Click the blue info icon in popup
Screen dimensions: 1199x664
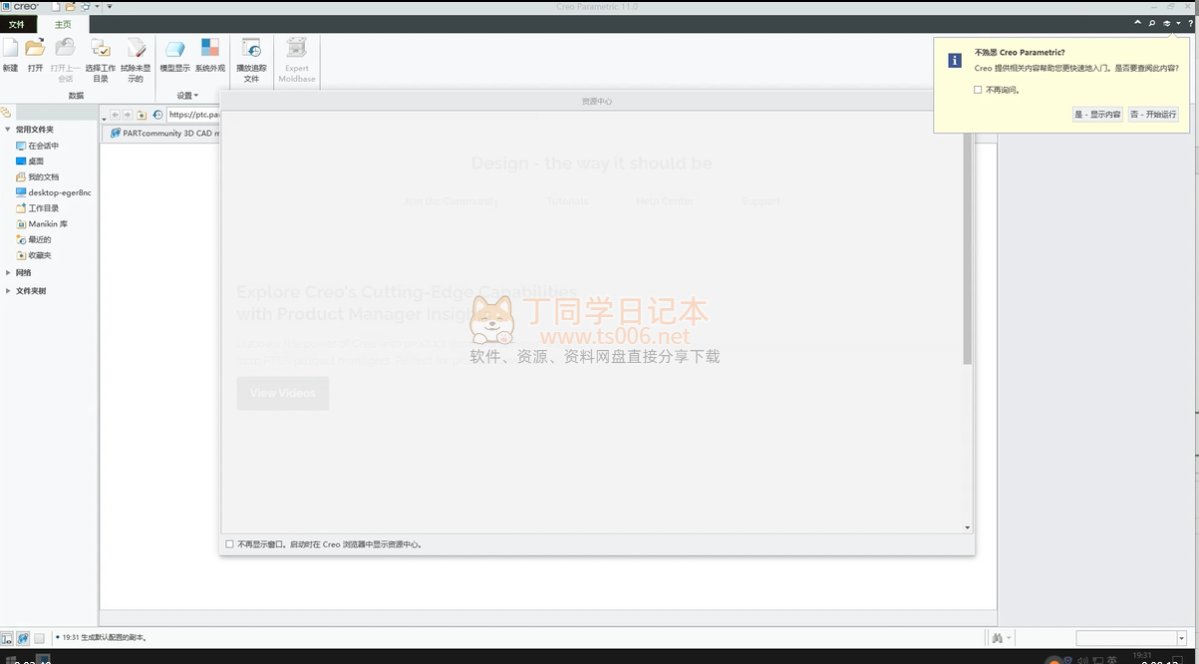tap(954, 60)
